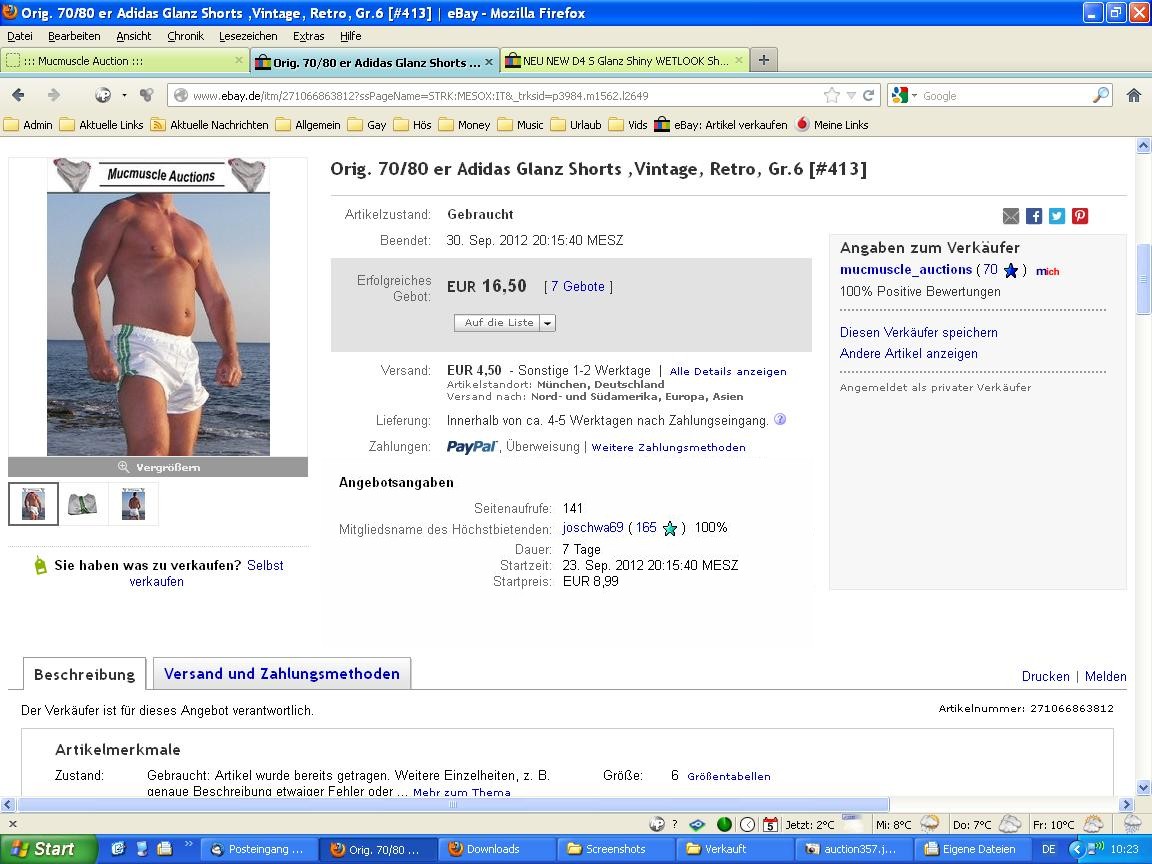The height and width of the screenshot is (864, 1152).
Task: Click the delivery info help icon
Action: pos(780,420)
